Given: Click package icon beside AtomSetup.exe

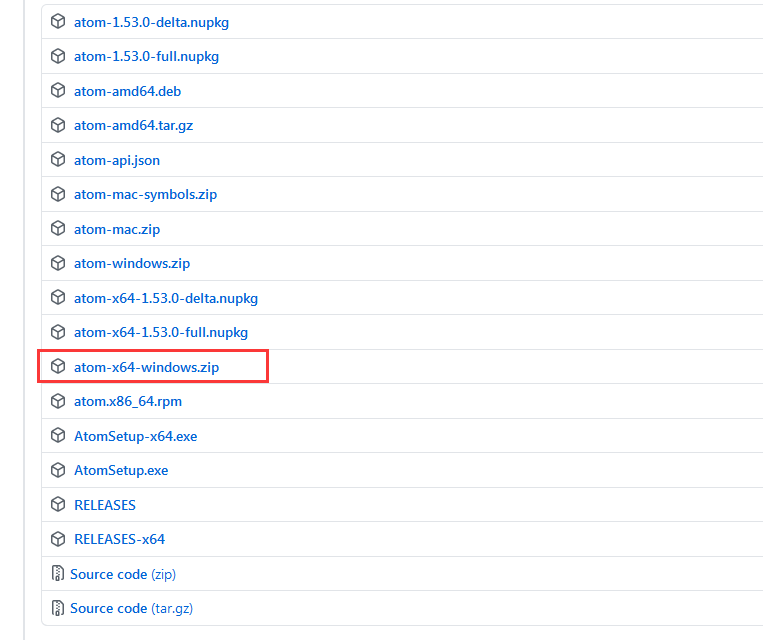Looking at the screenshot, I should [58, 470].
